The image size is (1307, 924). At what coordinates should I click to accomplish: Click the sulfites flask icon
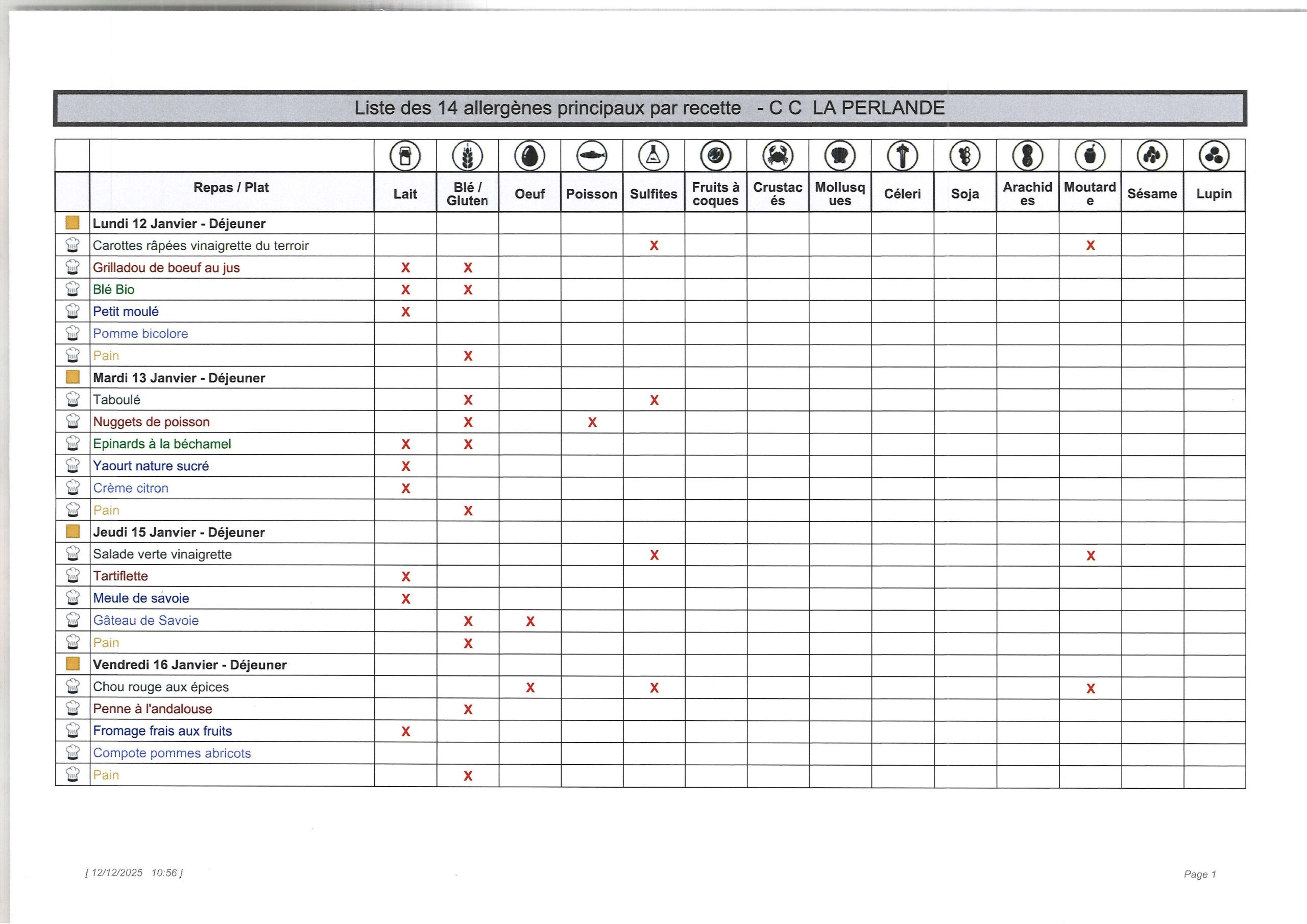pyautogui.click(x=653, y=155)
